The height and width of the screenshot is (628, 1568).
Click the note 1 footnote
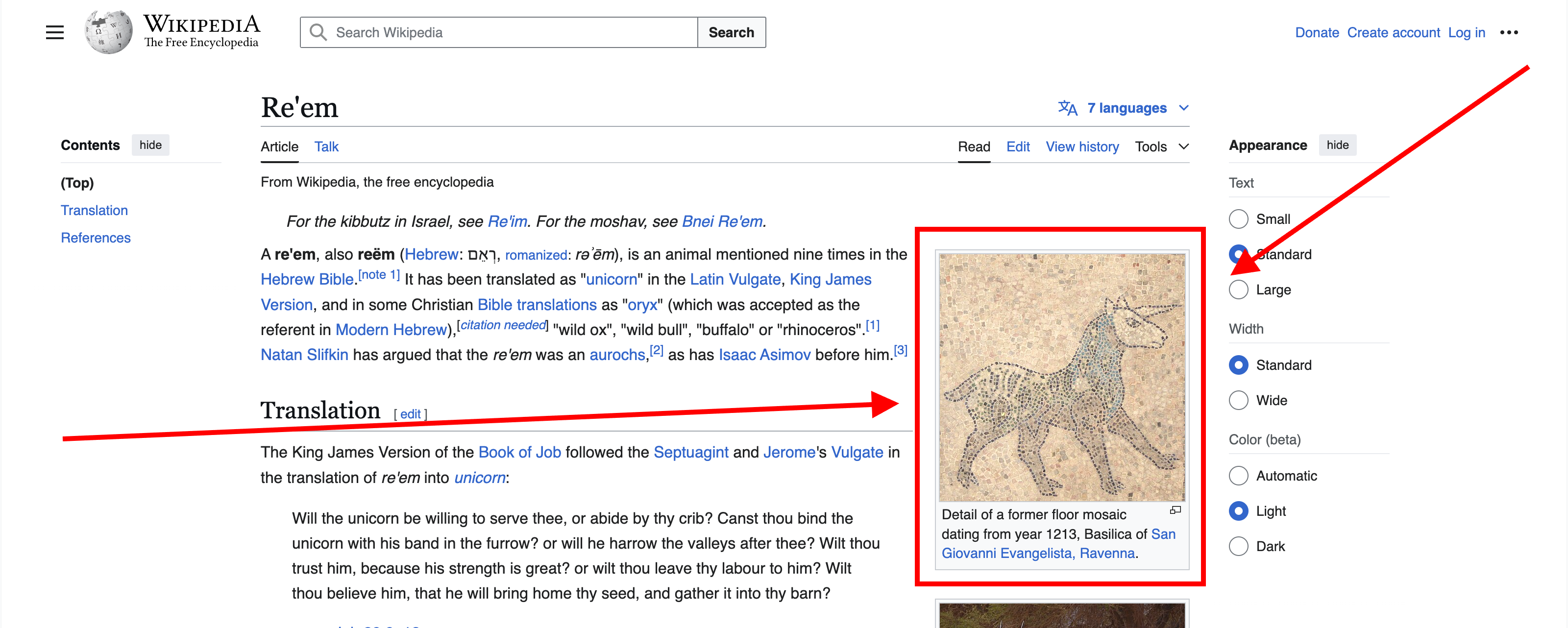(379, 274)
